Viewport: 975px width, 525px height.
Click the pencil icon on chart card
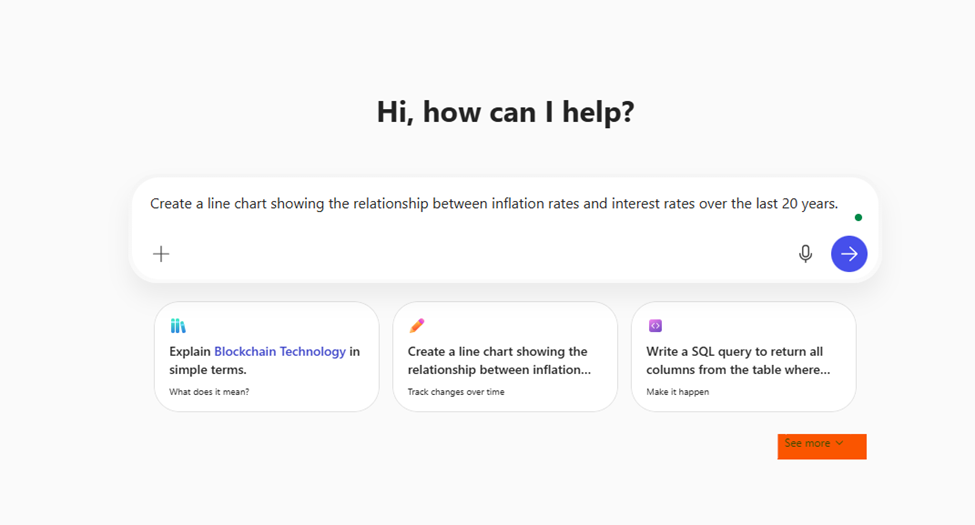(416, 326)
